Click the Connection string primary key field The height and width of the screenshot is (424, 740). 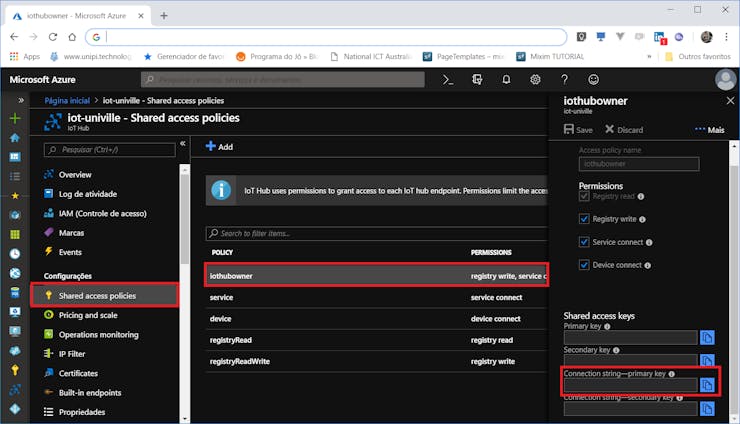click(x=630, y=385)
